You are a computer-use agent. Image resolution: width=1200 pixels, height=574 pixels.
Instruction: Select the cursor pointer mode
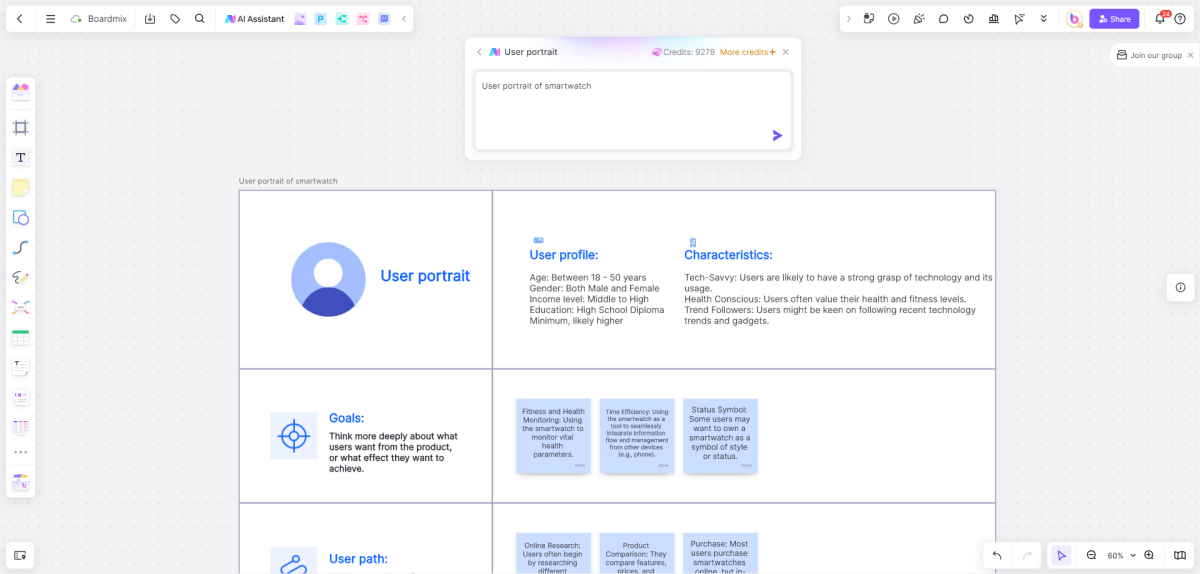click(1061, 555)
